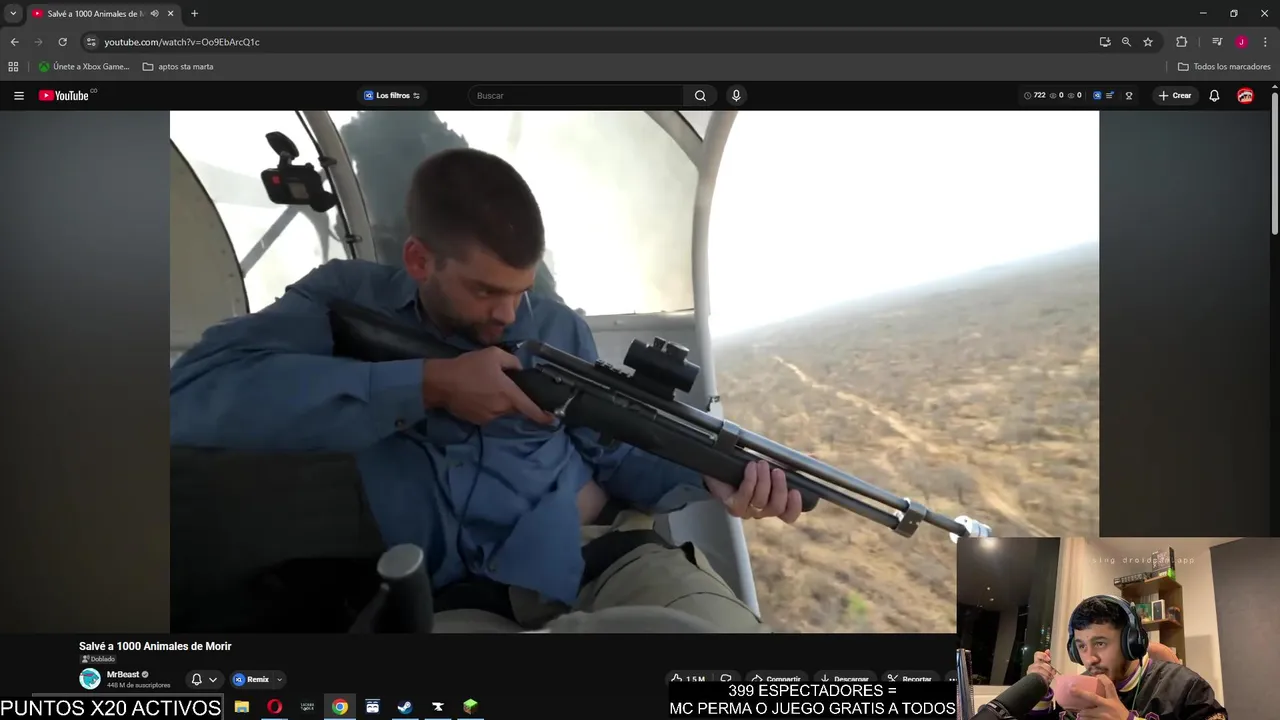Open Chrome extensions puzzle icon

[x=1181, y=42]
